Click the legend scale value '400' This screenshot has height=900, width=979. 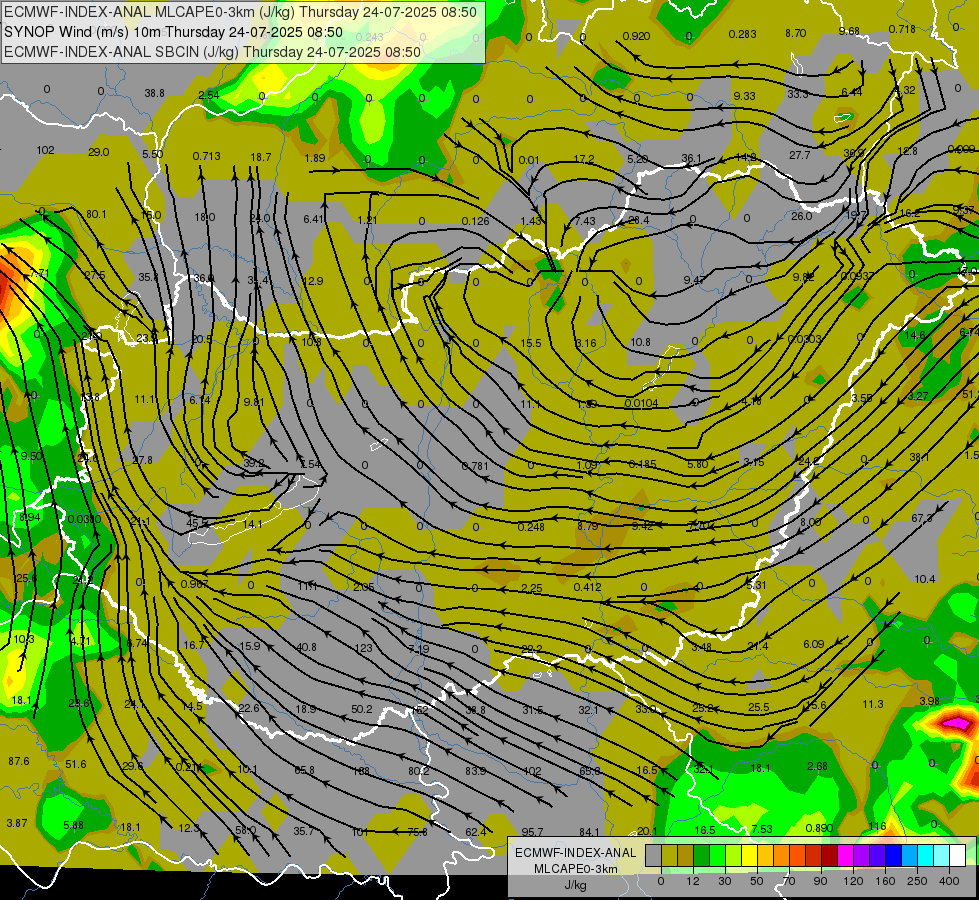(949, 881)
